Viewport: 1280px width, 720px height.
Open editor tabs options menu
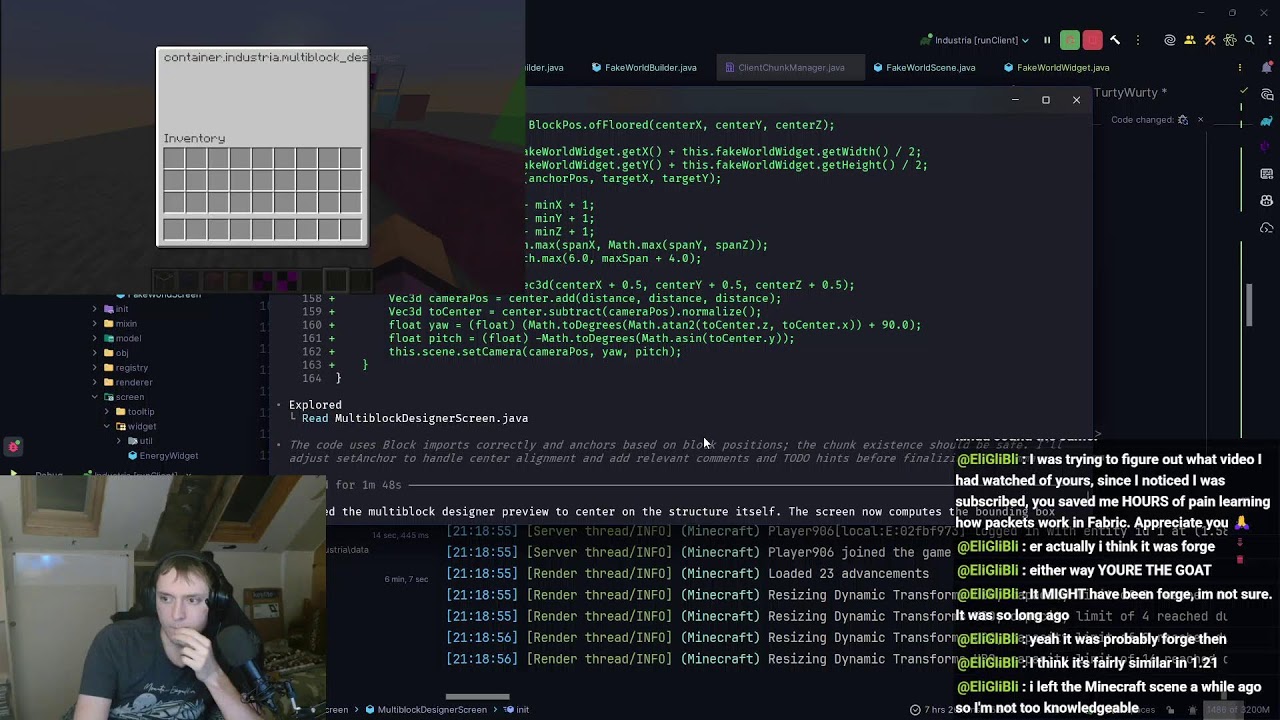(x=1240, y=68)
